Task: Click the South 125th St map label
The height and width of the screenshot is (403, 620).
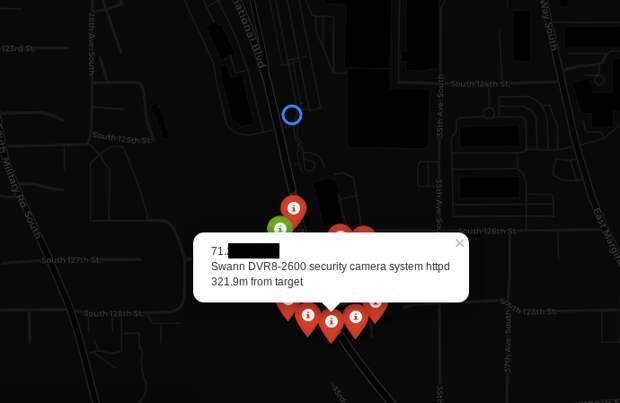Action: [122, 138]
